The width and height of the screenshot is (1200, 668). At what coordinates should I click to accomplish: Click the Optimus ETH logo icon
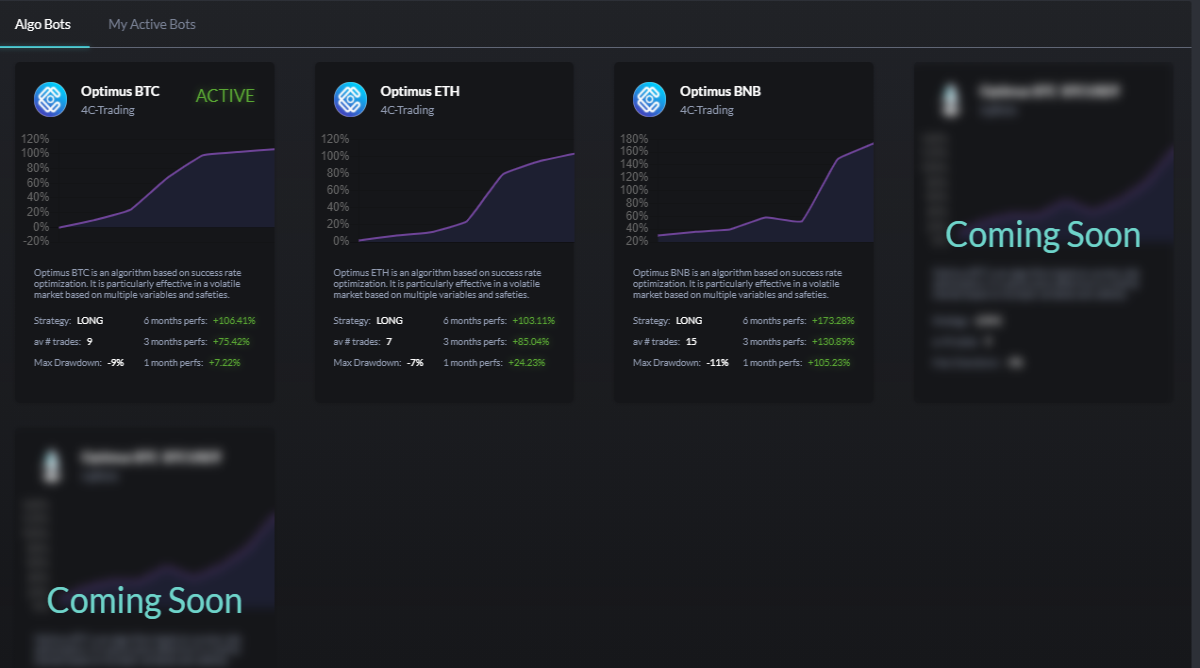[x=350, y=99]
